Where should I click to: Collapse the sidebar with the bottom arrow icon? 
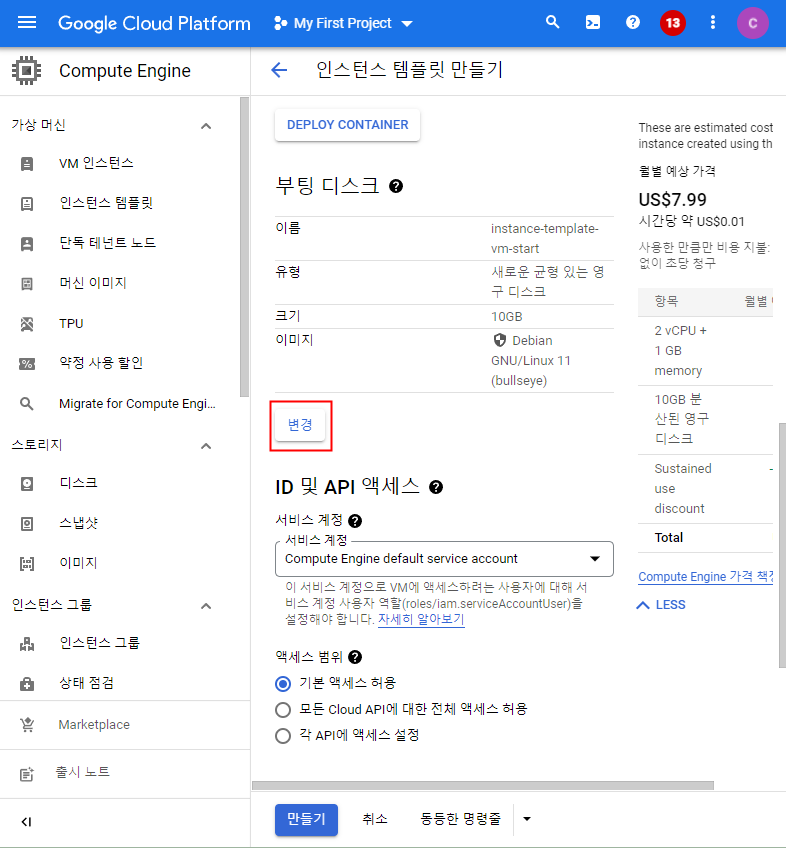tap(26, 822)
